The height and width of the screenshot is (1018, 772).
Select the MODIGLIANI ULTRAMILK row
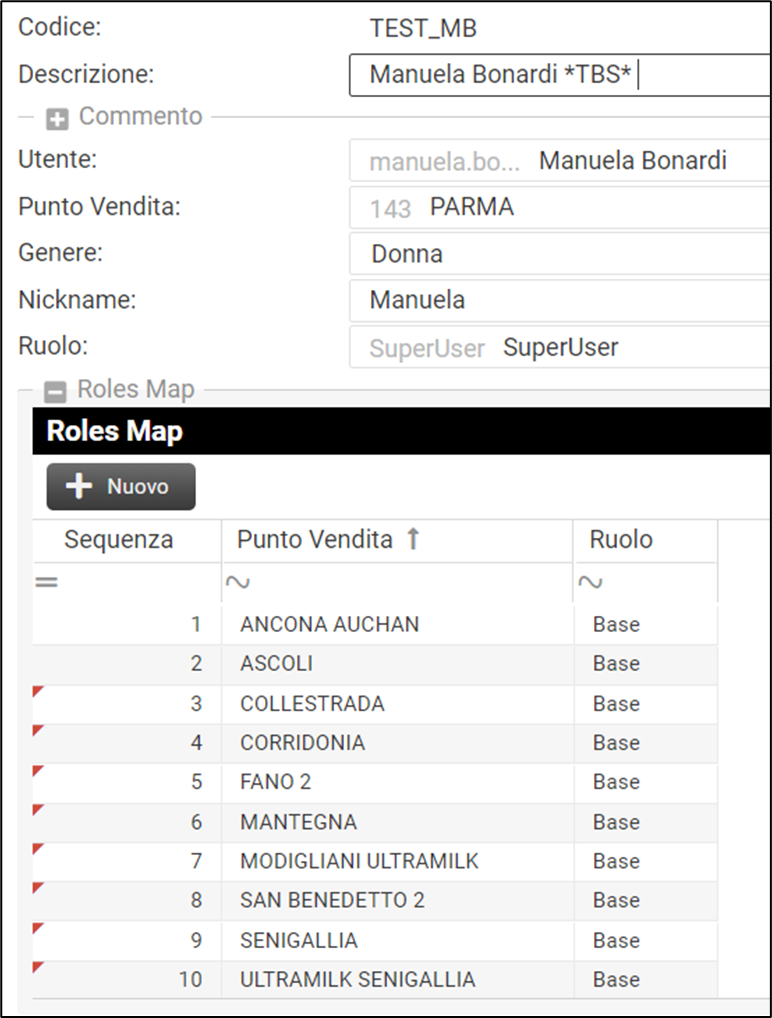[x=359, y=861]
